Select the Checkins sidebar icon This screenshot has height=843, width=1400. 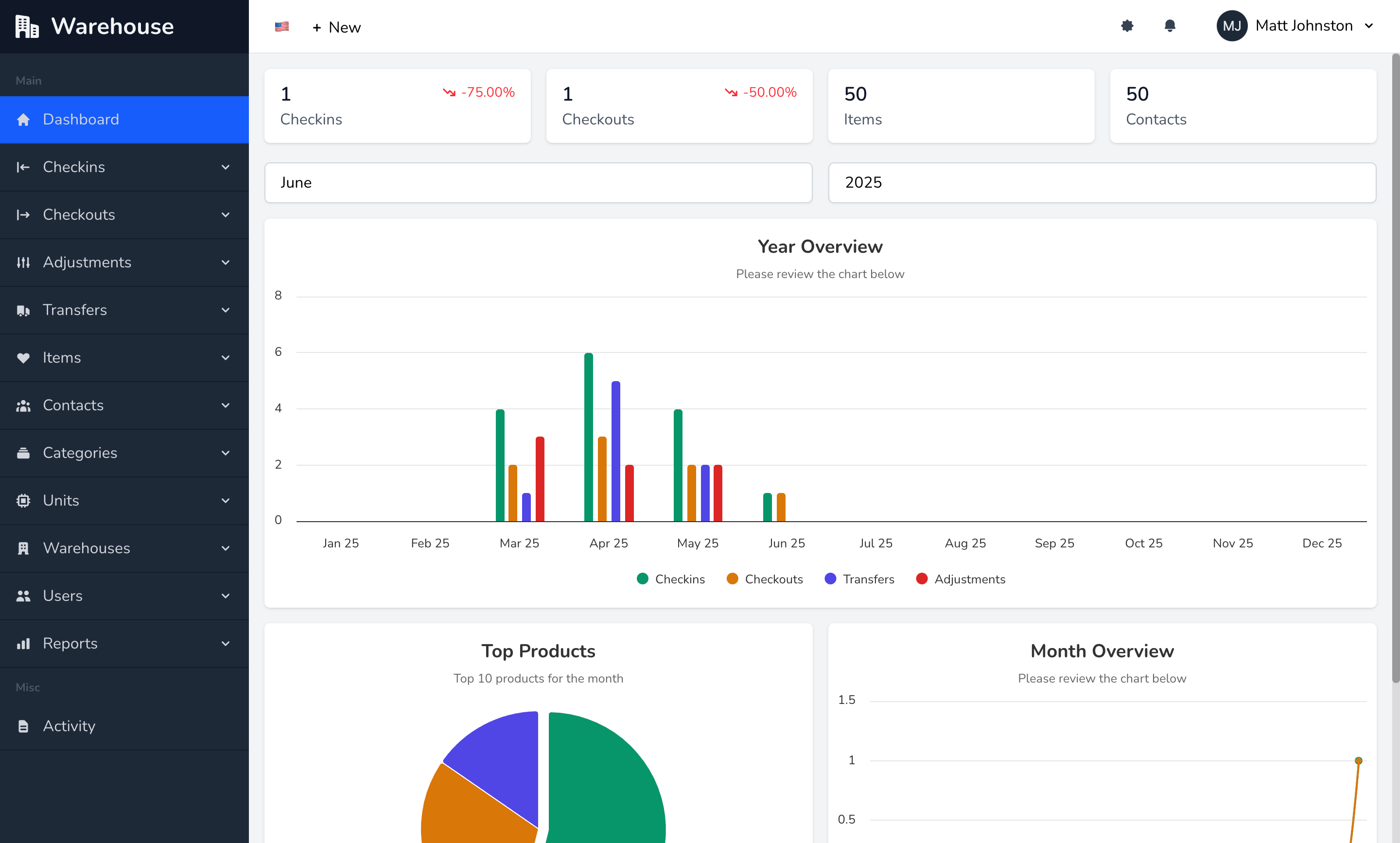point(23,167)
